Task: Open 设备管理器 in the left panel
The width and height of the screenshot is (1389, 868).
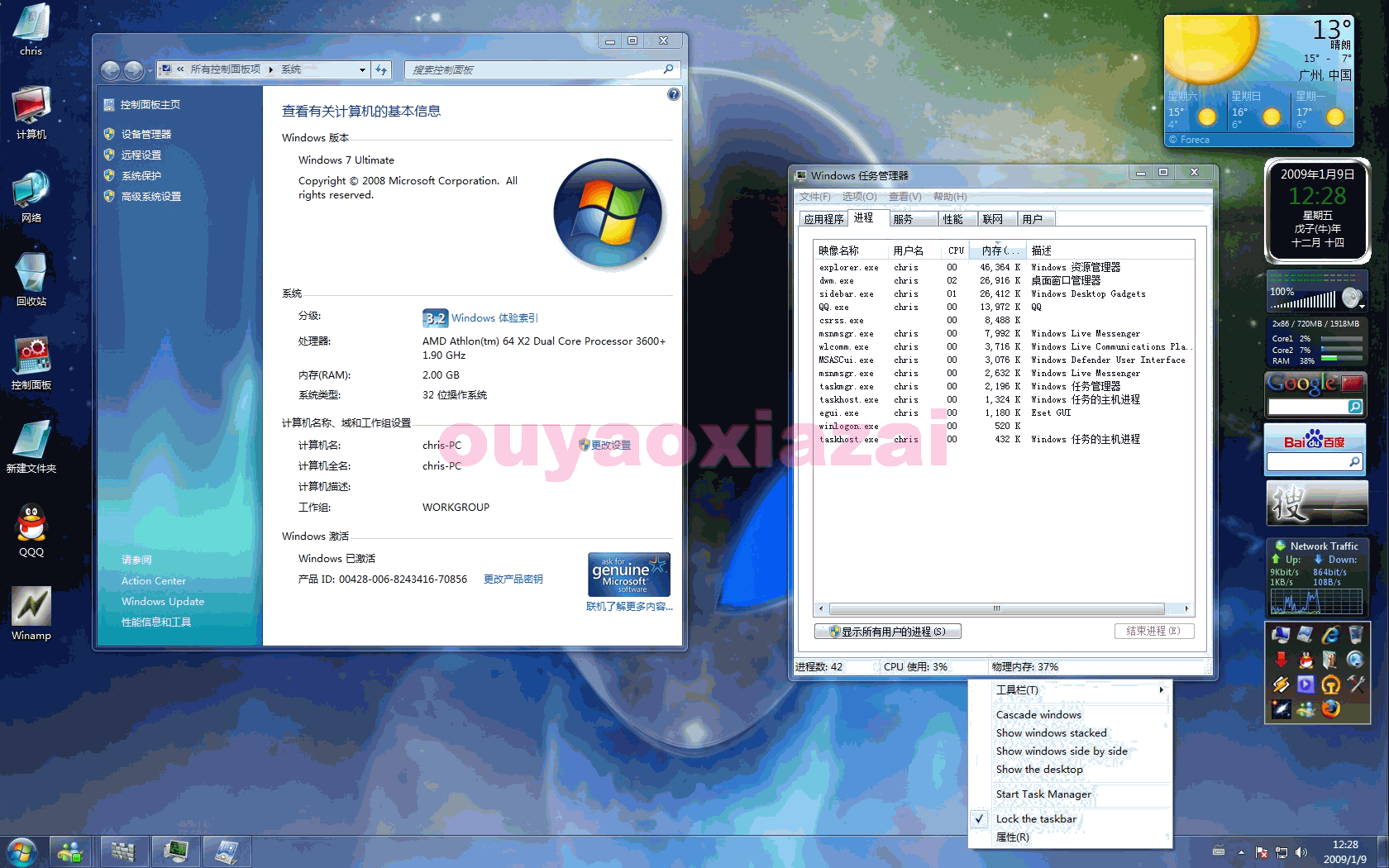Action: (x=146, y=134)
